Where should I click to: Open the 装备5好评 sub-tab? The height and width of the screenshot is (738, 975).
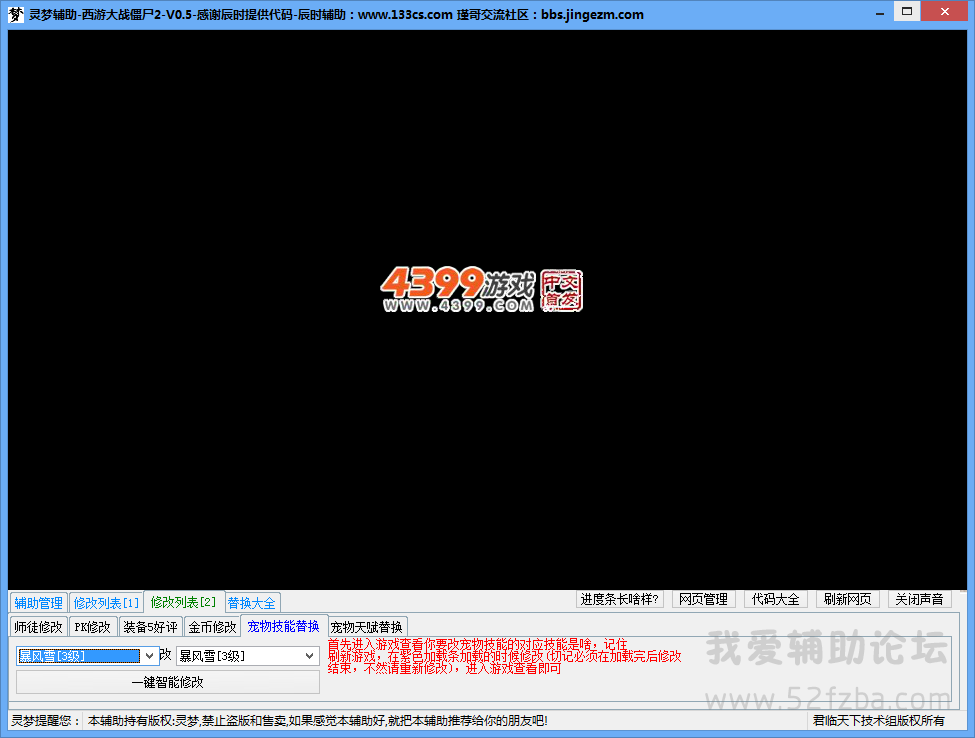coord(150,627)
